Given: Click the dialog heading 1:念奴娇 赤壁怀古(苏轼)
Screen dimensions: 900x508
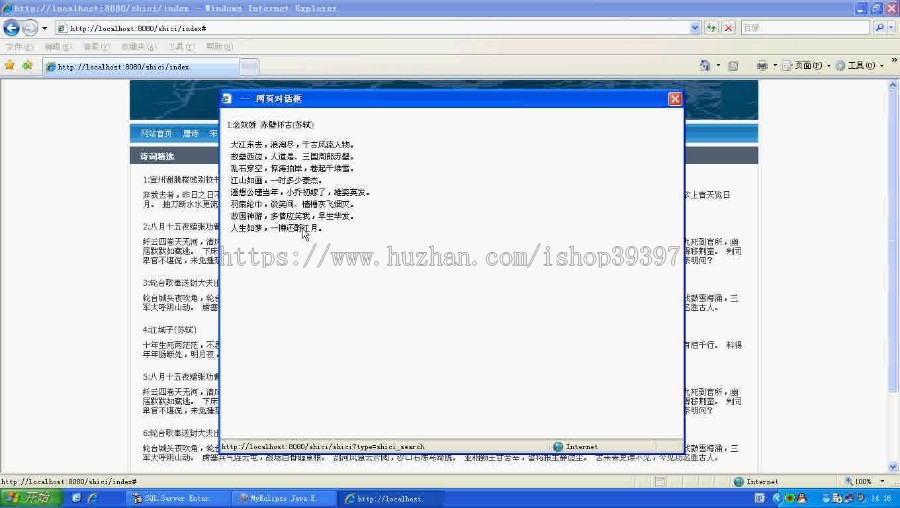Looking at the screenshot, I should [x=270, y=125].
